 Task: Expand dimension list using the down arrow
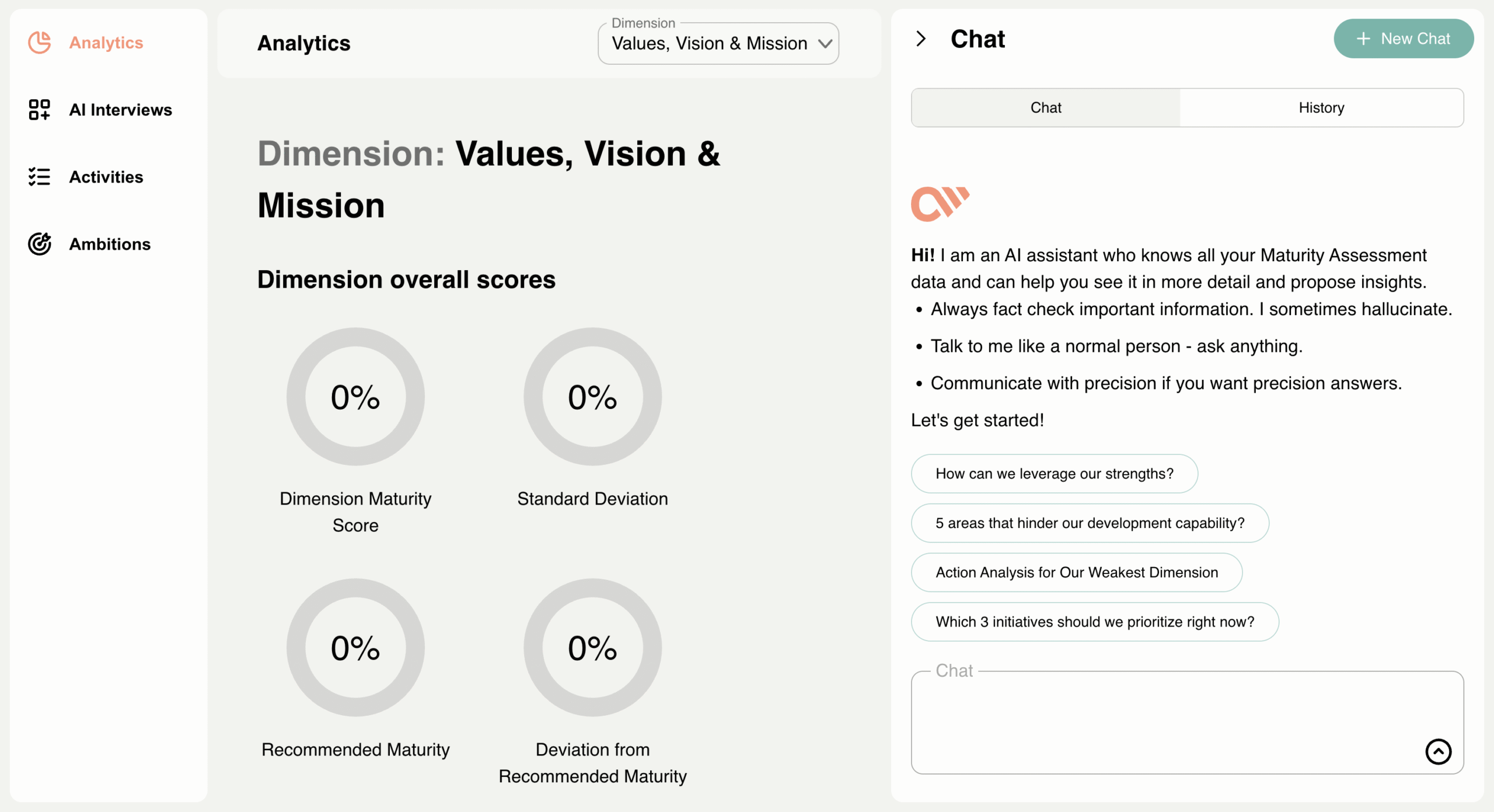click(x=825, y=44)
